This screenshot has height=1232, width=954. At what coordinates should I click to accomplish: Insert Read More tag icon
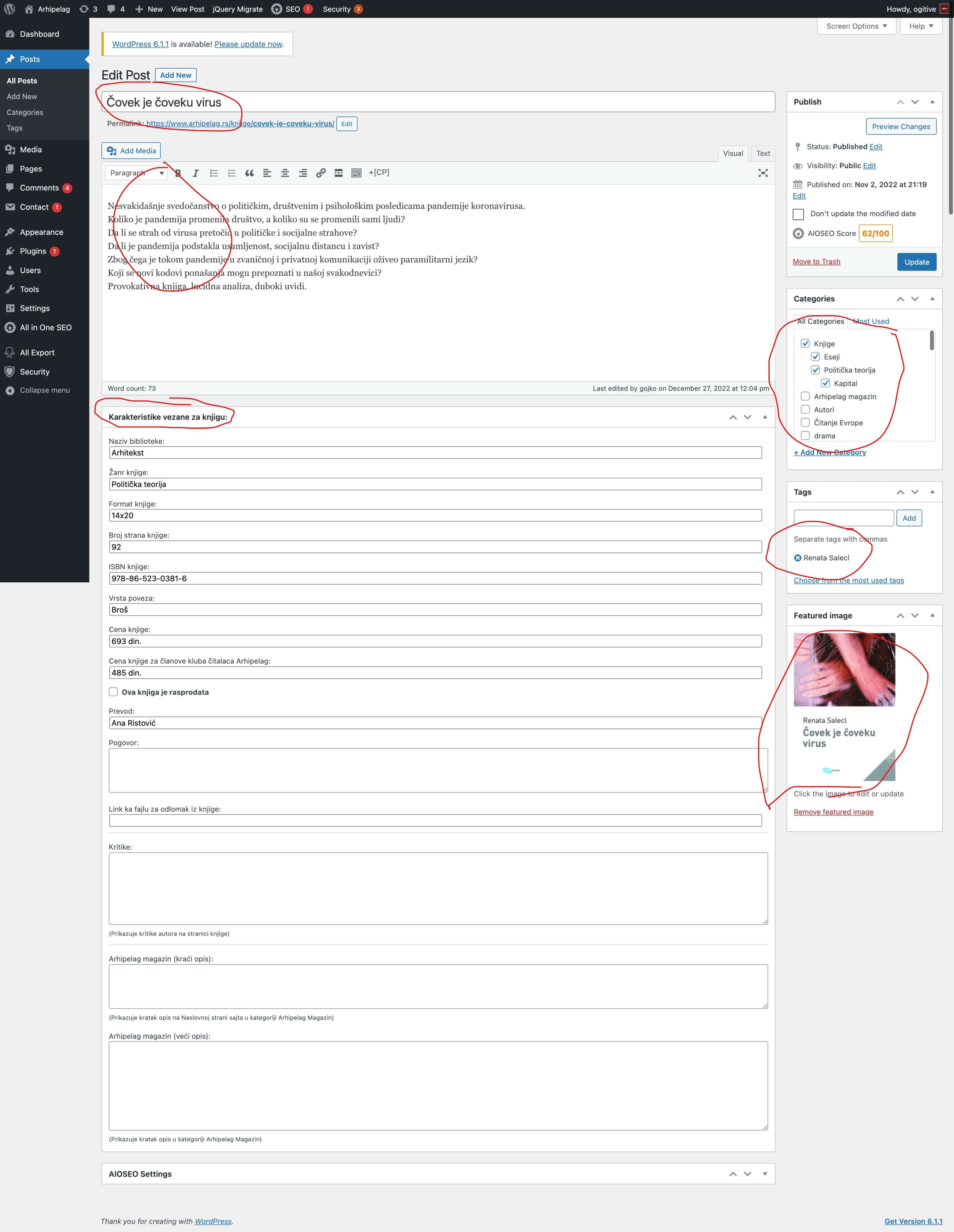tap(338, 173)
